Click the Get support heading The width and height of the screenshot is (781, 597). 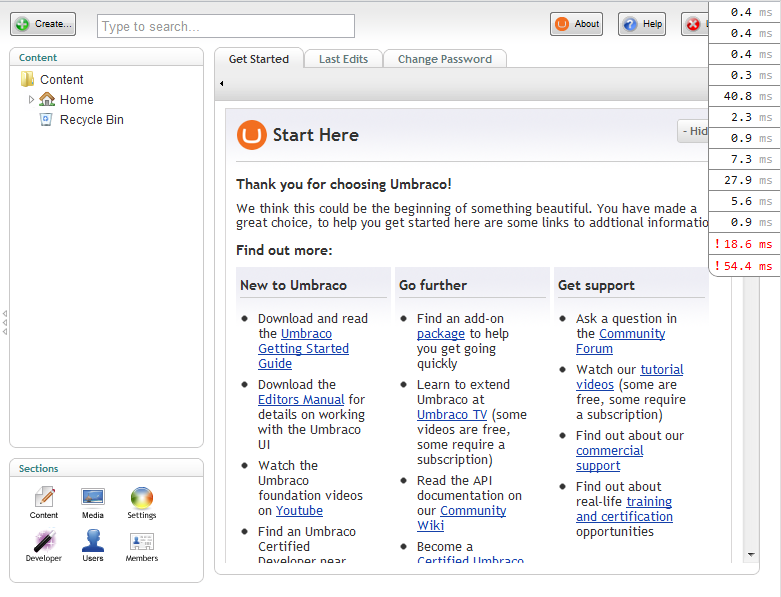click(596, 285)
